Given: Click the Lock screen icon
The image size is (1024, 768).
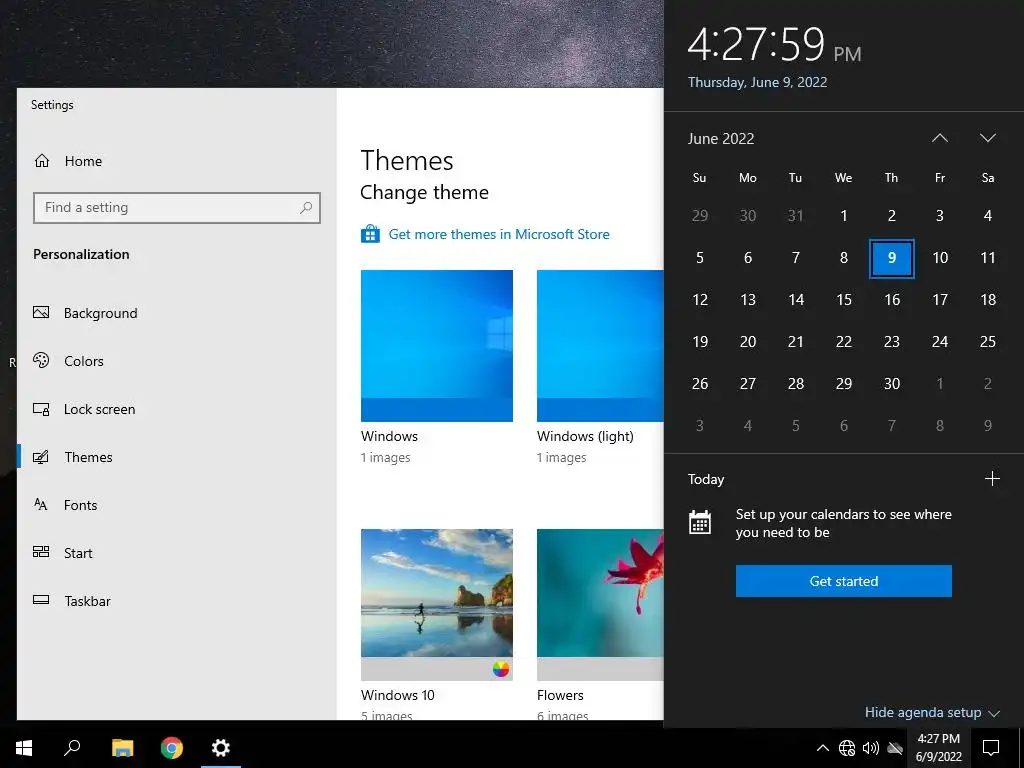Looking at the screenshot, I should [x=41, y=409].
